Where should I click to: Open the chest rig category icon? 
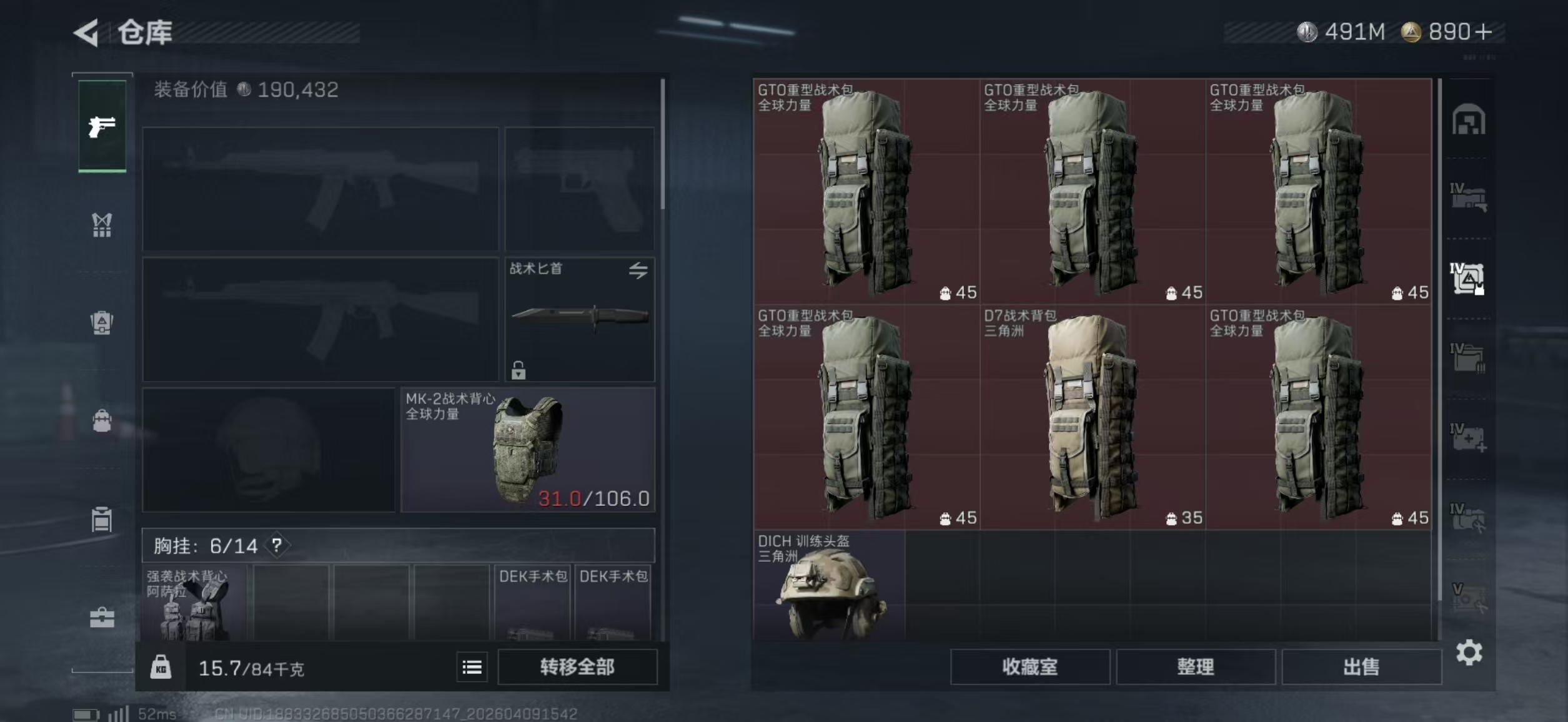(102, 225)
